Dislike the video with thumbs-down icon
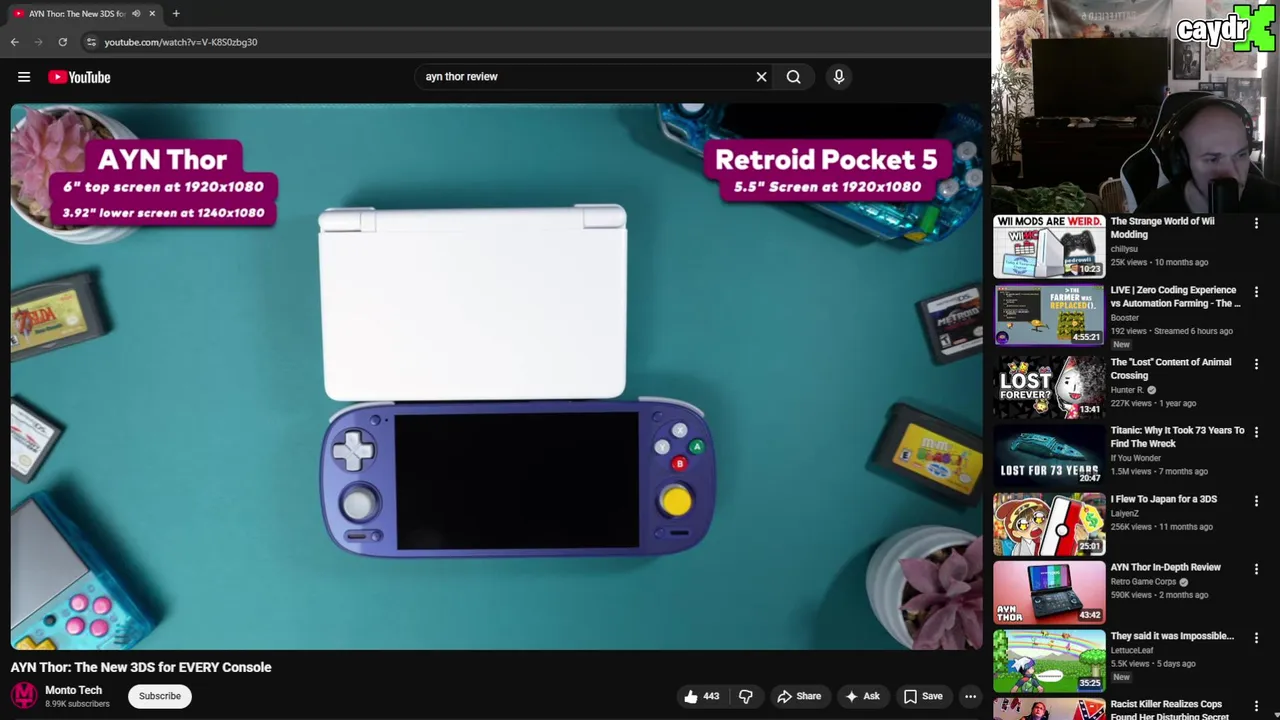The width and height of the screenshot is (1280, 720). click(745, 696)
